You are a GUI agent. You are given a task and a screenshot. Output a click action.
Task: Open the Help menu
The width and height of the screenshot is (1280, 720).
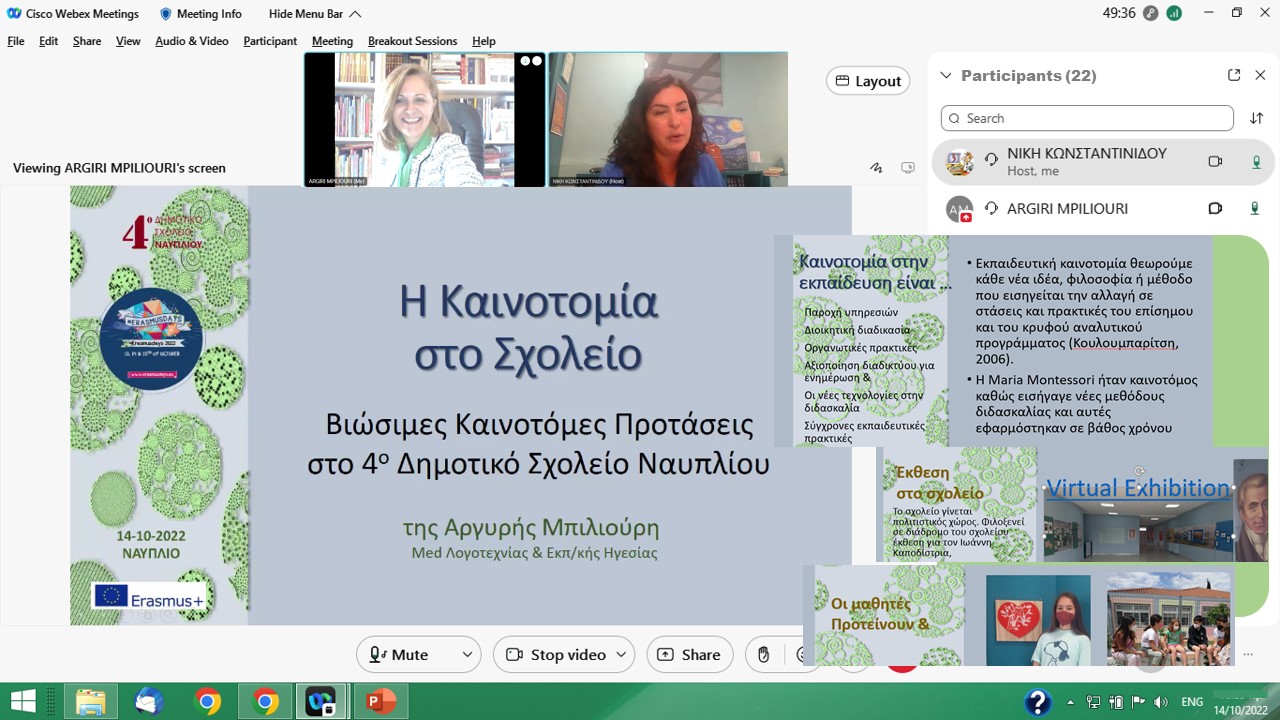[484, 41]
